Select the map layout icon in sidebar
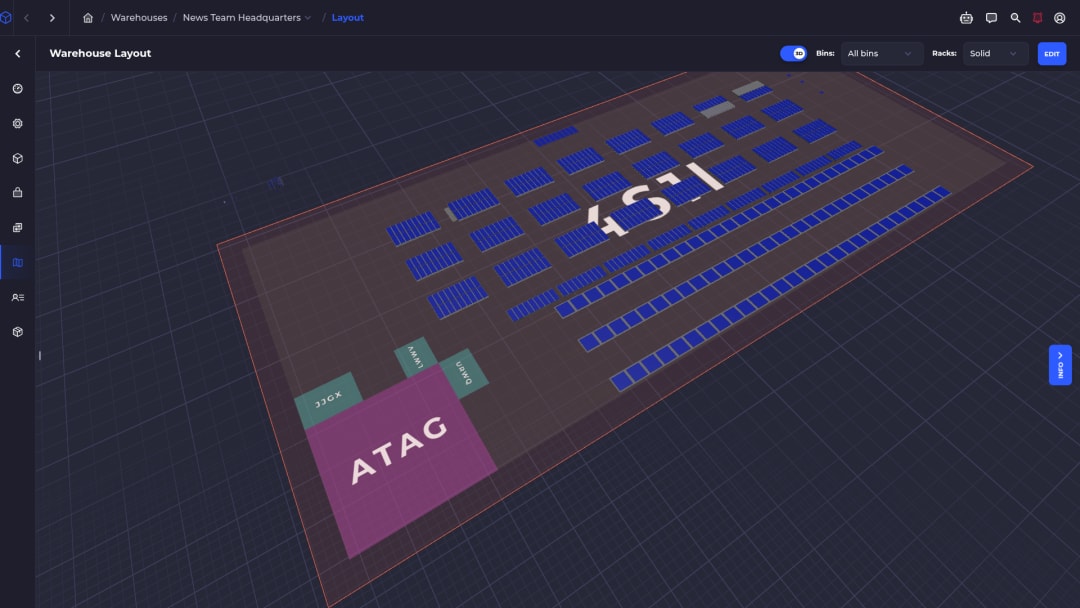The image size is (1080, 608). 17,262
